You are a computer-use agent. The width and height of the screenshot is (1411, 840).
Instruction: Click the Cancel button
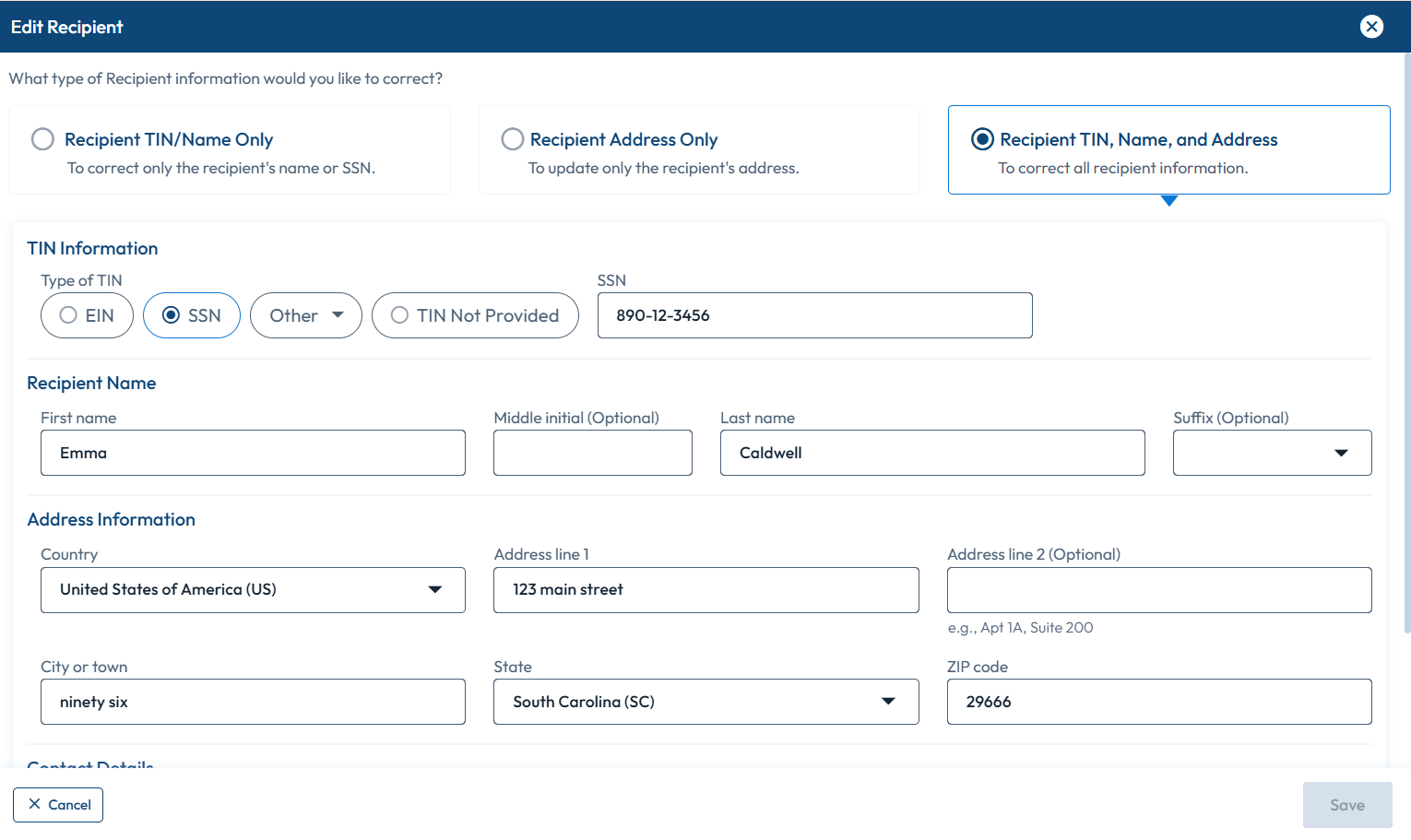pos(57,805)
